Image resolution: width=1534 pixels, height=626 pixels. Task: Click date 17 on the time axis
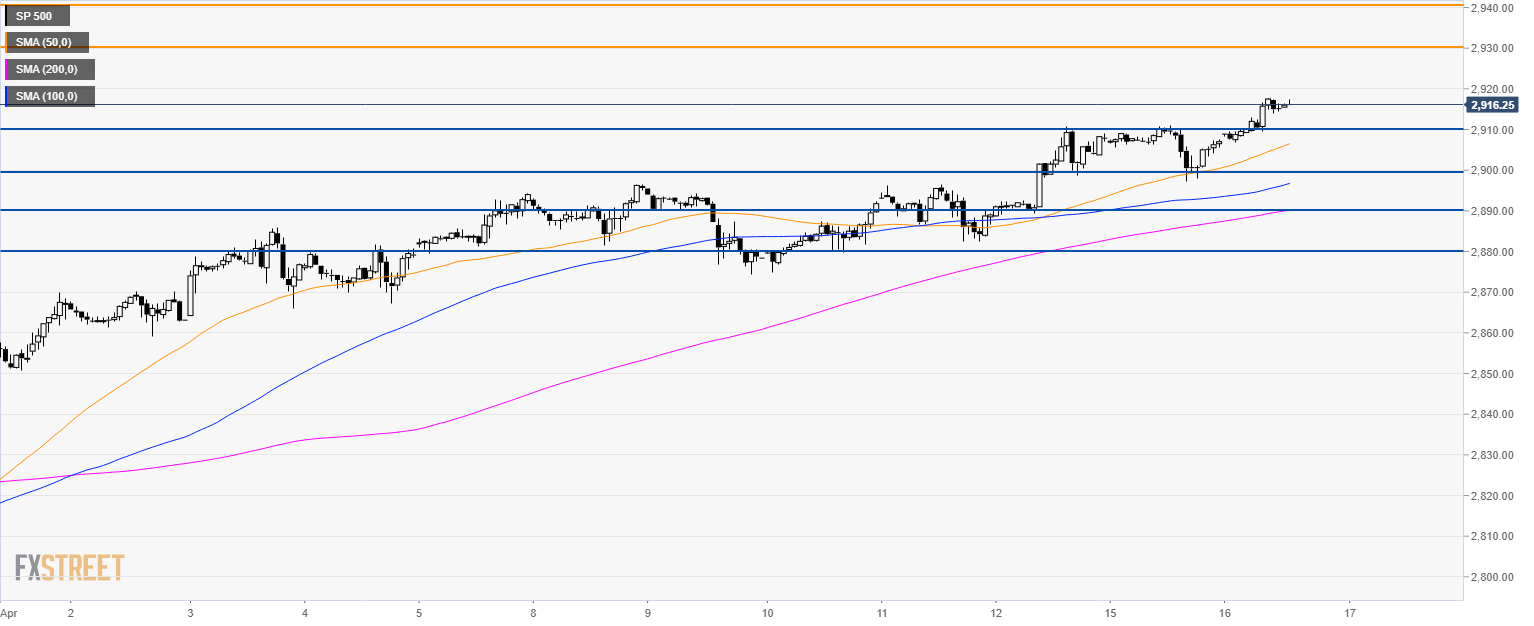click(1350, 611)
